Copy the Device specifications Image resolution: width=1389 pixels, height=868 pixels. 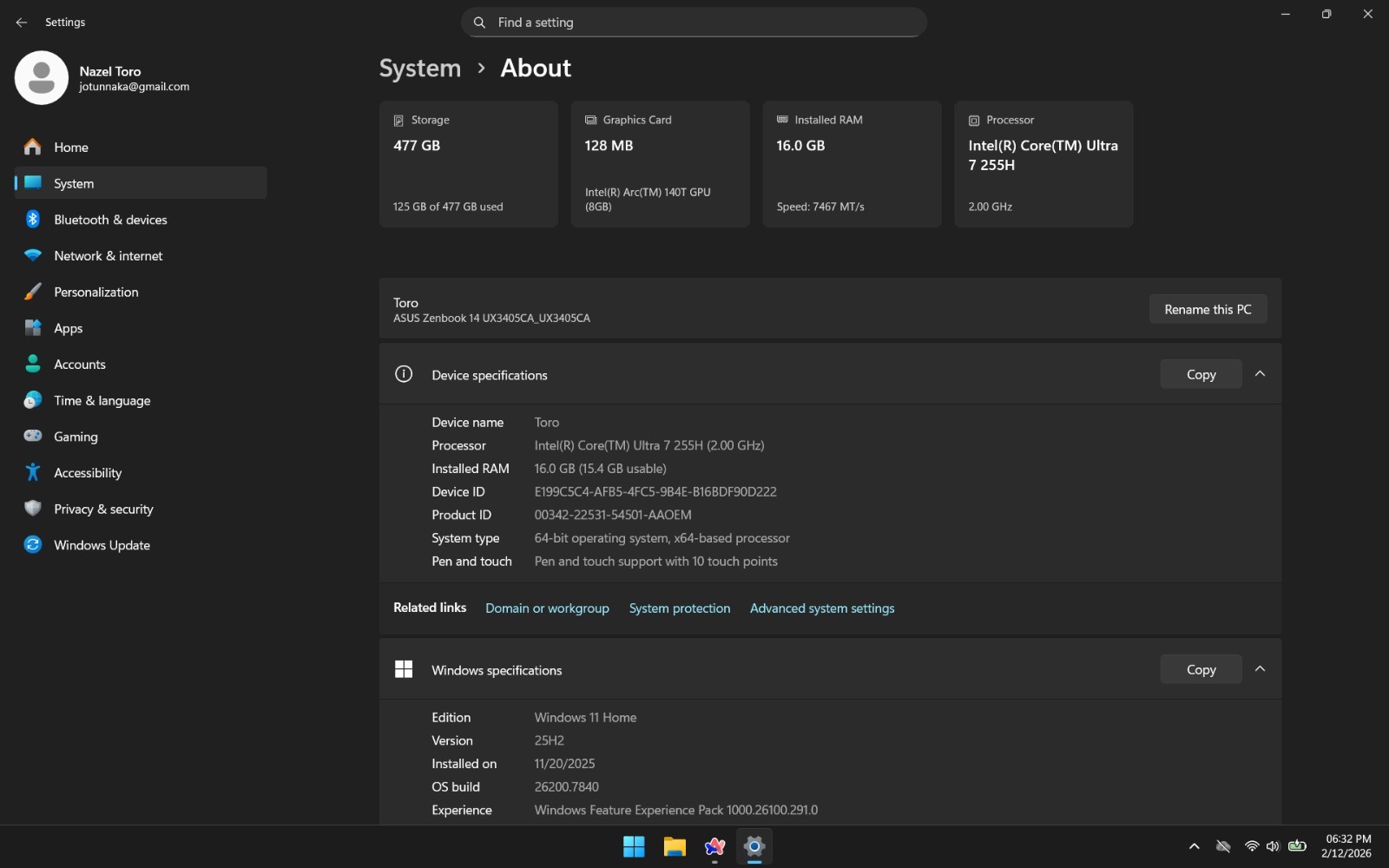click(x=1201, y=374)
